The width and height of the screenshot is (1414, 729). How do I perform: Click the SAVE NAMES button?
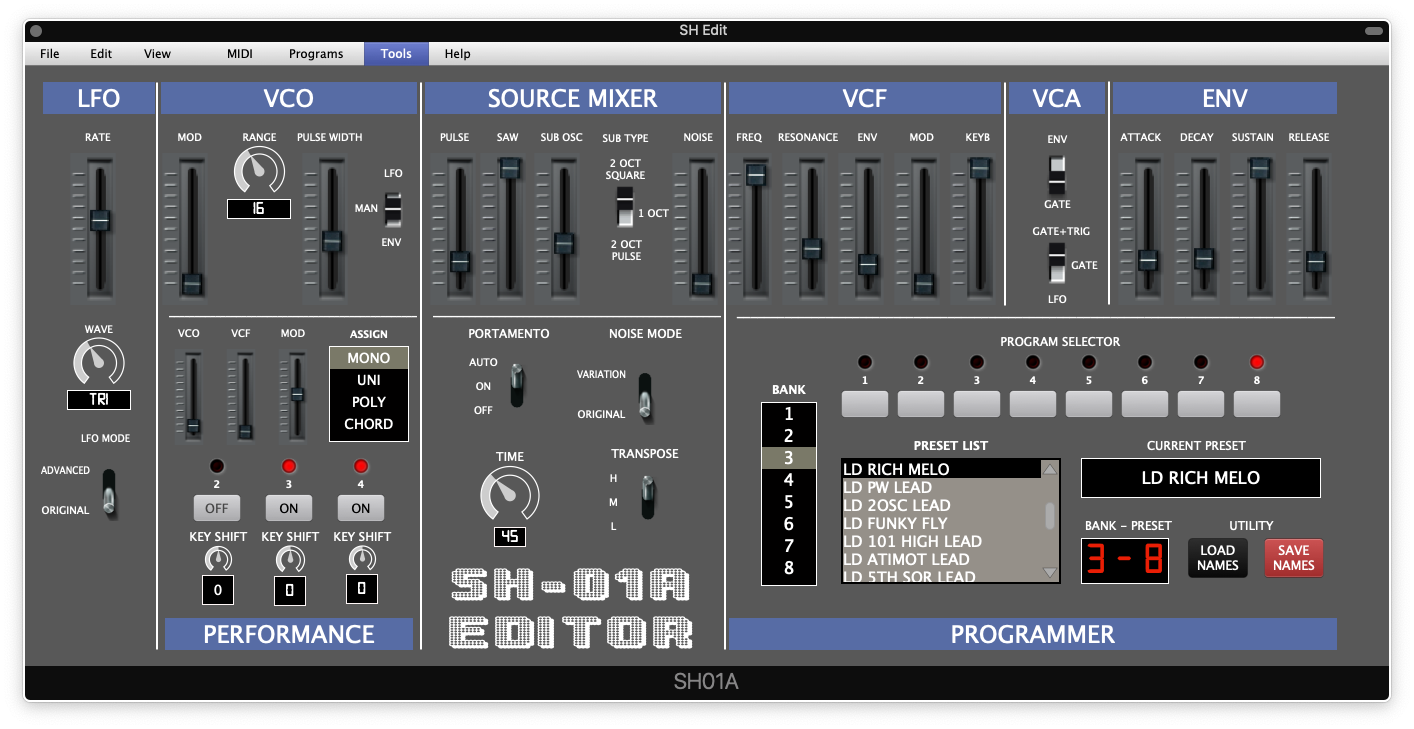point(1293,558)
